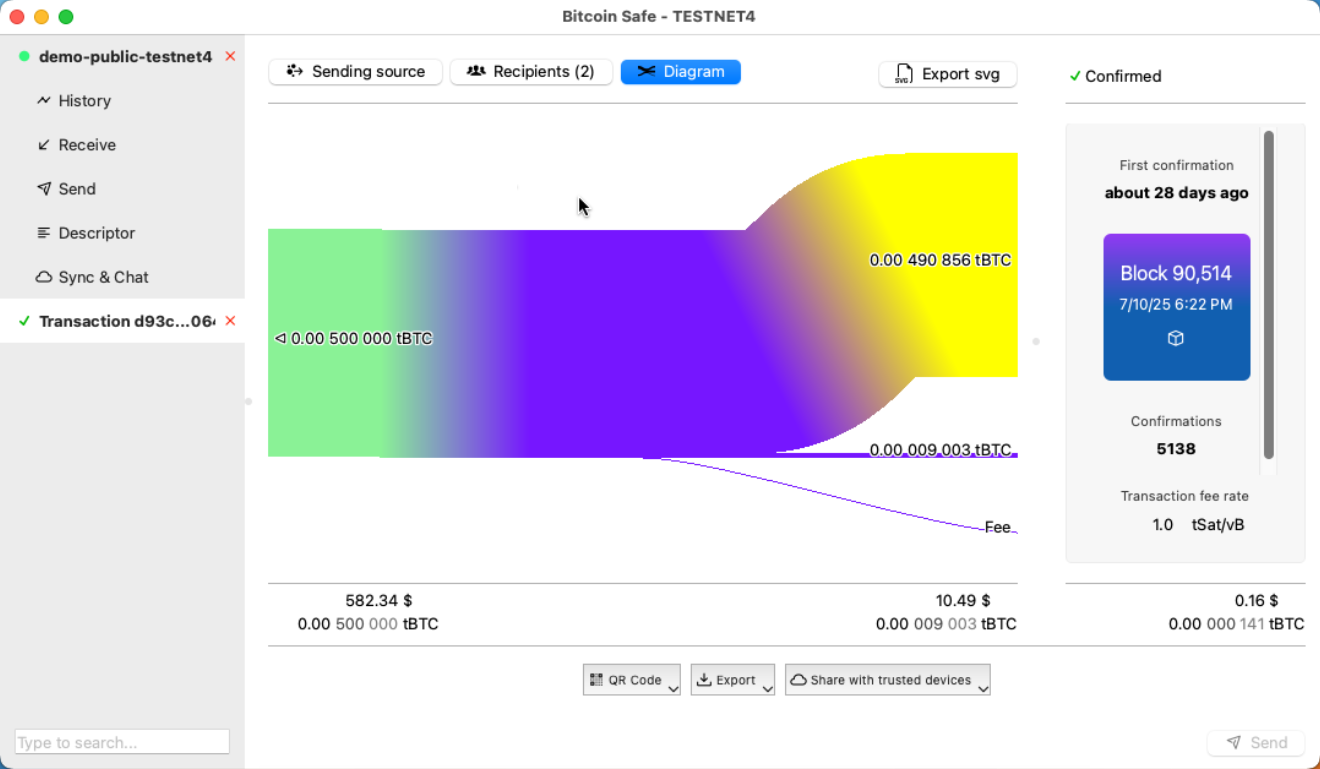Click the about 28 days ago text

(x=1176, y=193)
